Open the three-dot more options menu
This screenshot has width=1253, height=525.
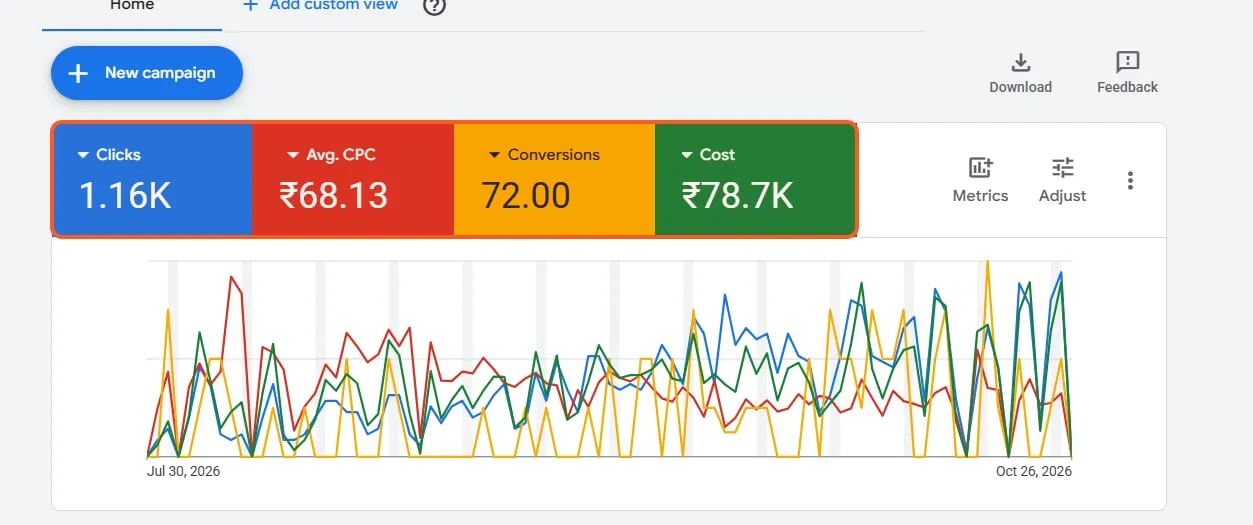(x=1130, y=180)
